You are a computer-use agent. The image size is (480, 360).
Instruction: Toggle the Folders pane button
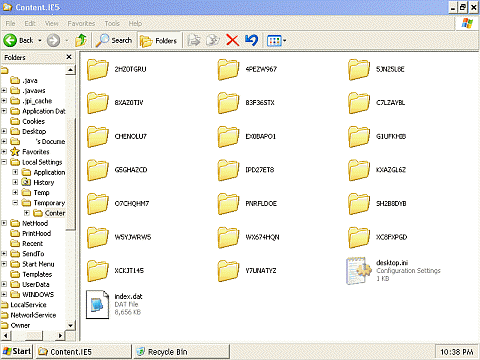(x=159, y=41)
